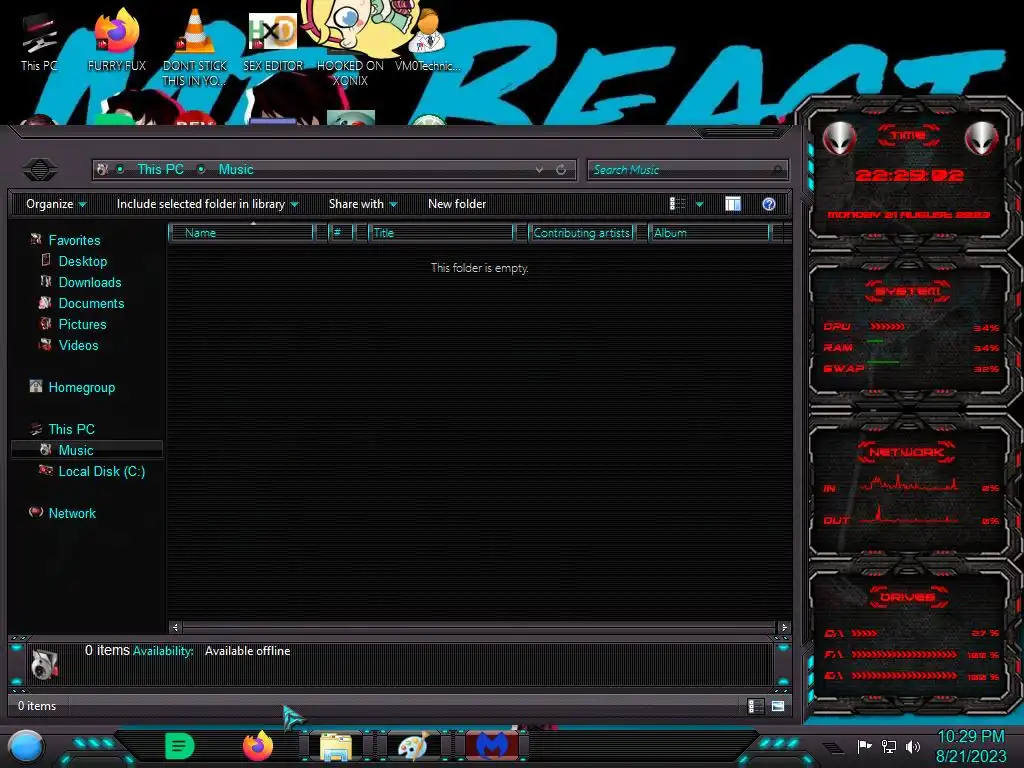Image resolution: width=1024 pixels, height=768 pixels.
Task: Open the Share with dropdown
Action: (x=362, y=204)
